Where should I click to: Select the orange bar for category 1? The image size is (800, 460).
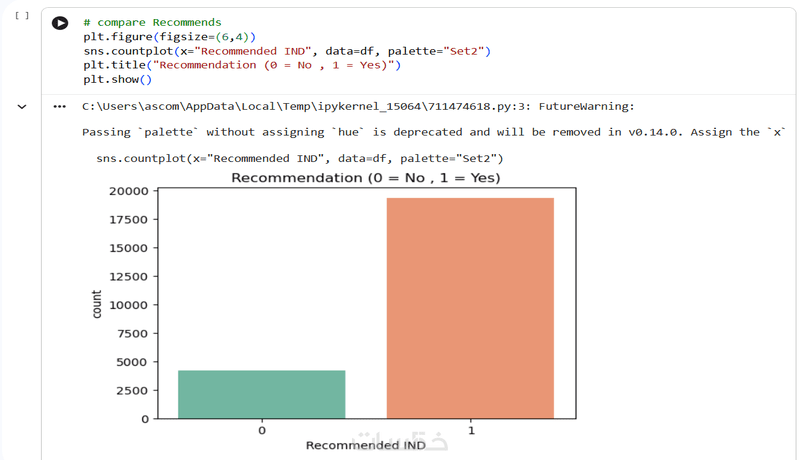(470, 308)
